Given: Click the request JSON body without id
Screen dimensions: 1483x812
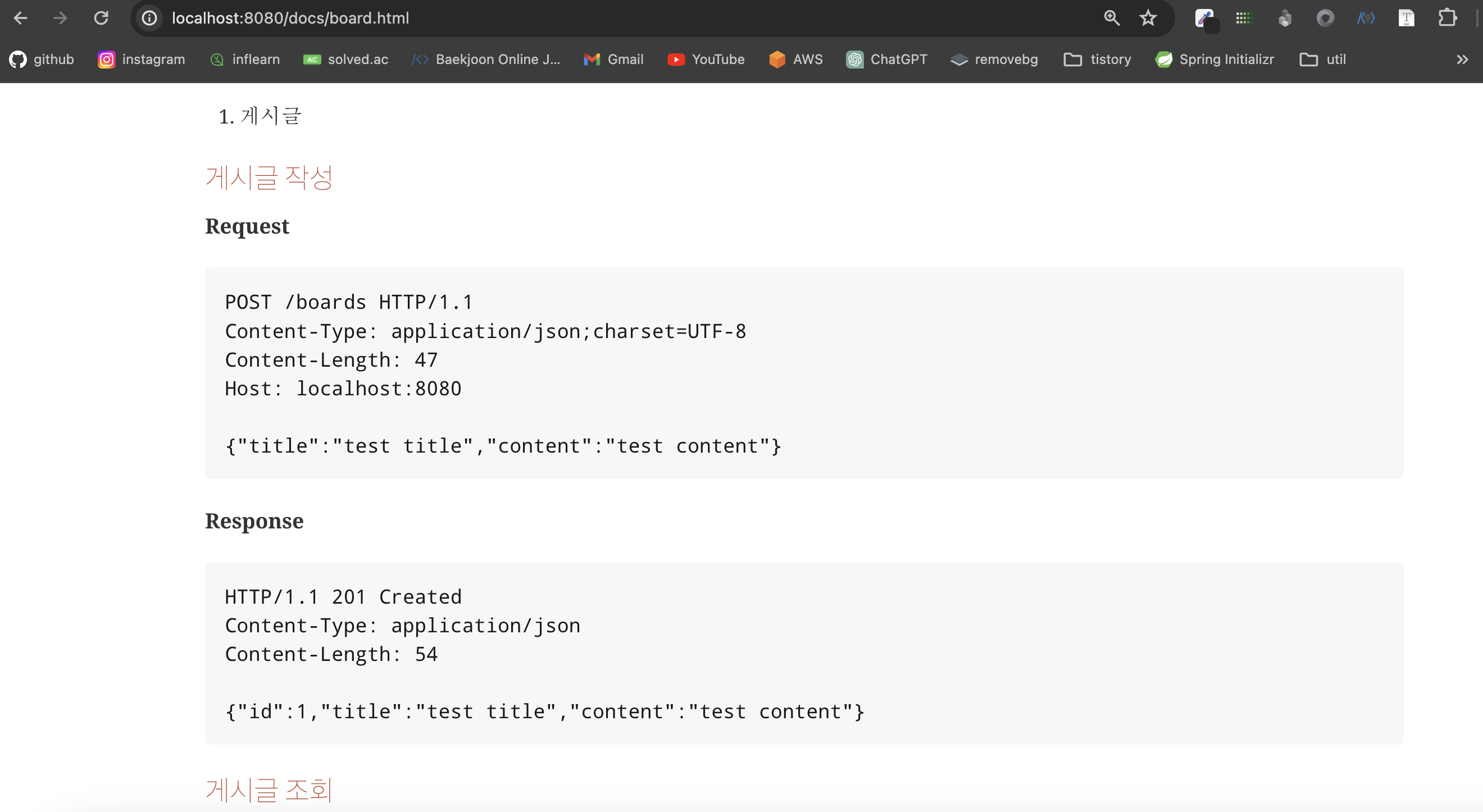Looking at the screenshot, I should point(503,446).
